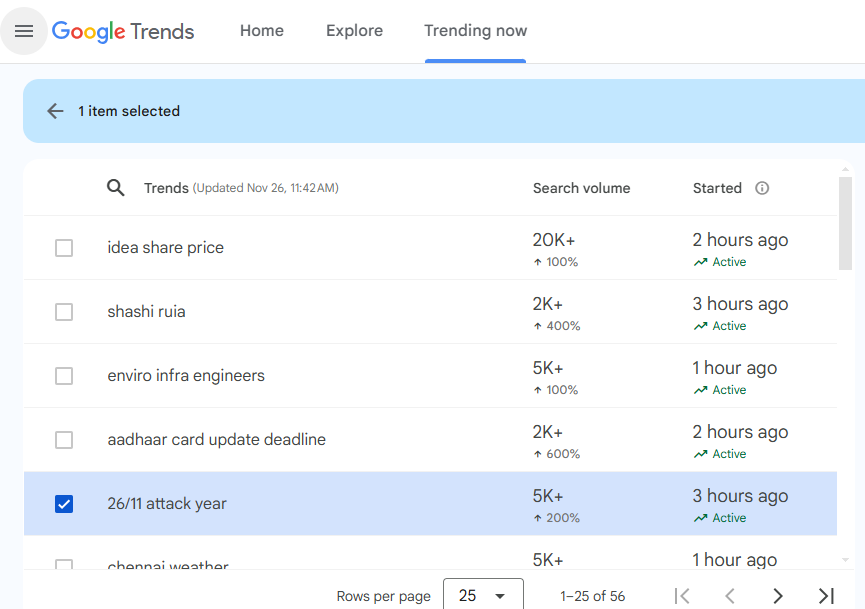Viewport: 865px width, 609px height.
Task: Open the hamburger main menu
Action: click(24, 31)
